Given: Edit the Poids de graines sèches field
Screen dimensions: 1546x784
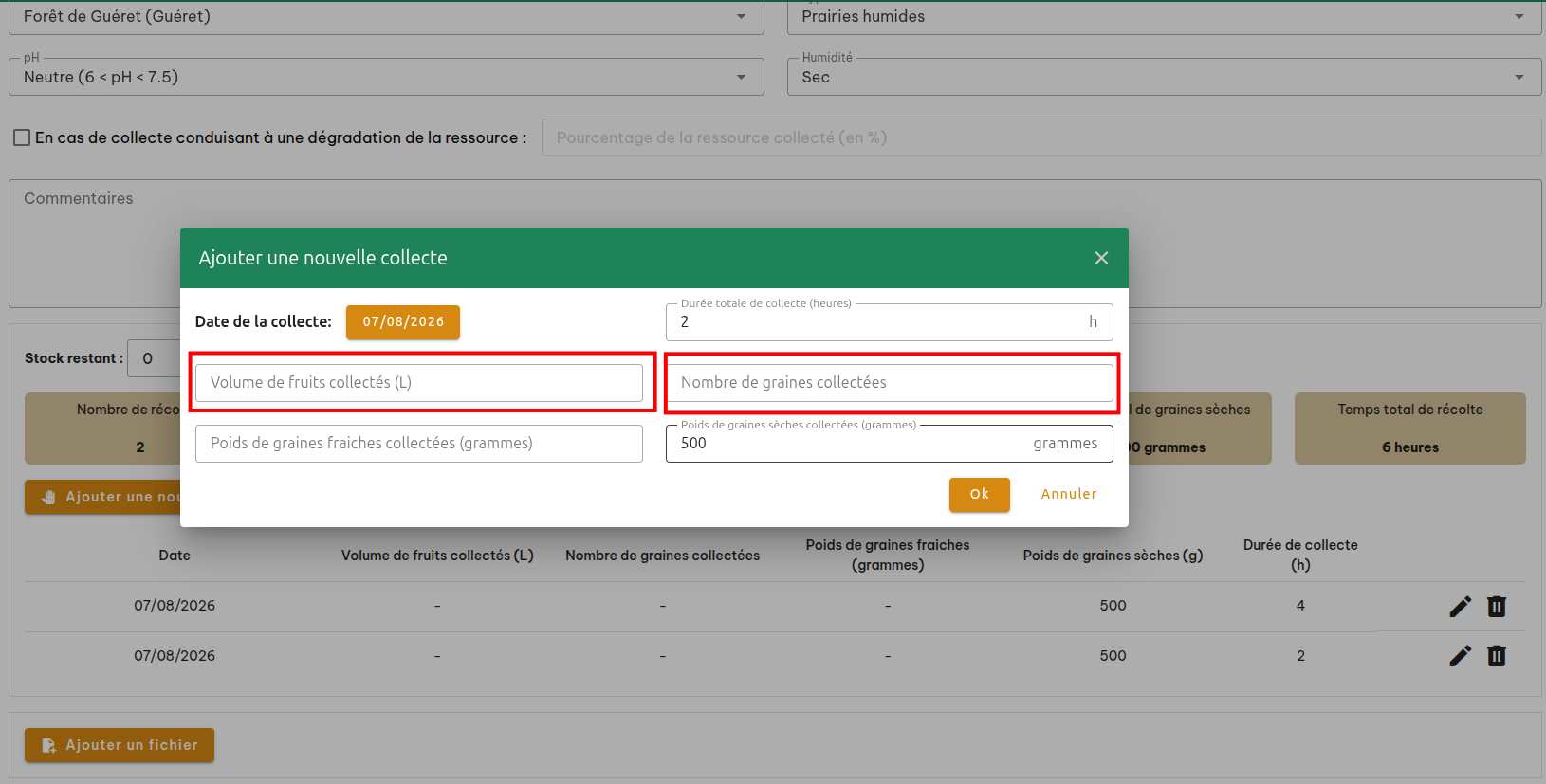Looking at the screenshot, I should (890, 443).
